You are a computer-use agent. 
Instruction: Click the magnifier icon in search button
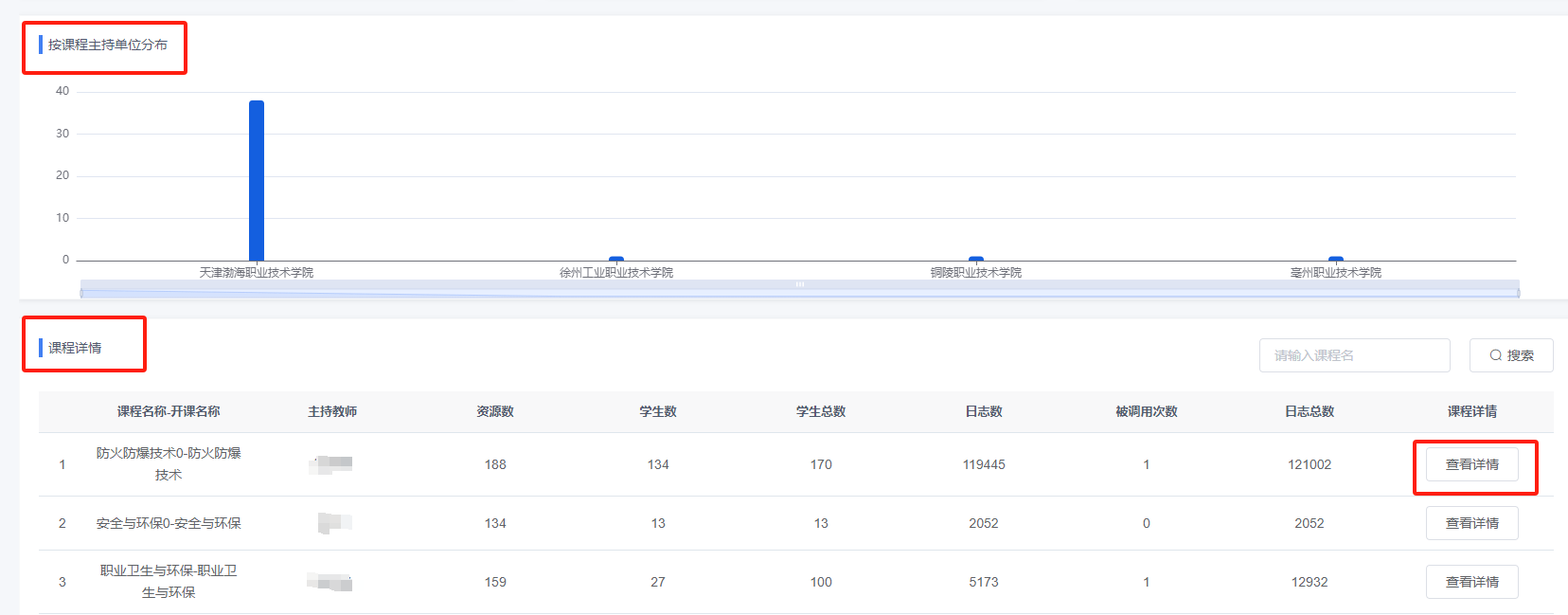tap(1495, 355)
